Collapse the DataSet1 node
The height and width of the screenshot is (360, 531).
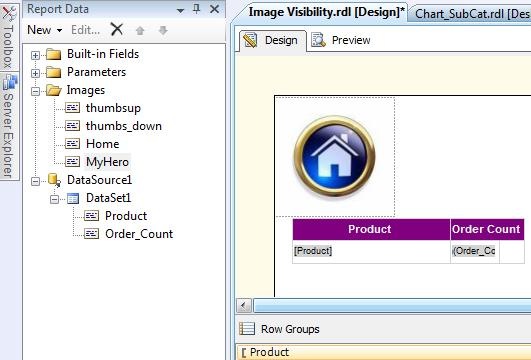54,199
